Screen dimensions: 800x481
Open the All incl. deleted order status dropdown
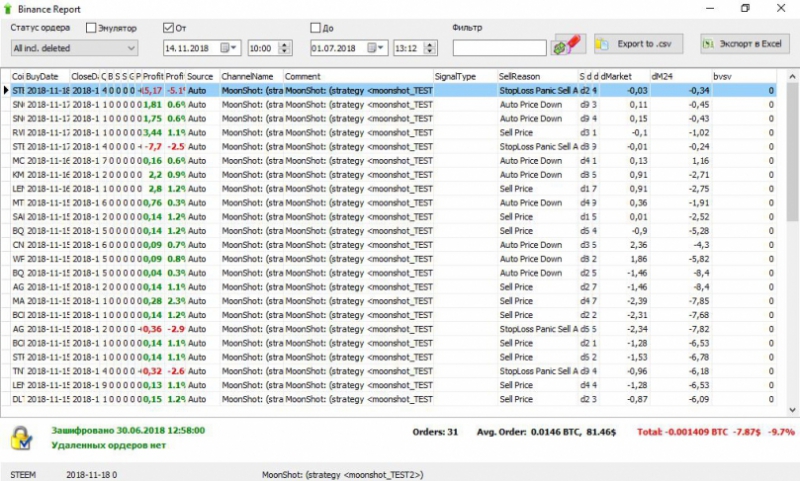click(74, 48)
